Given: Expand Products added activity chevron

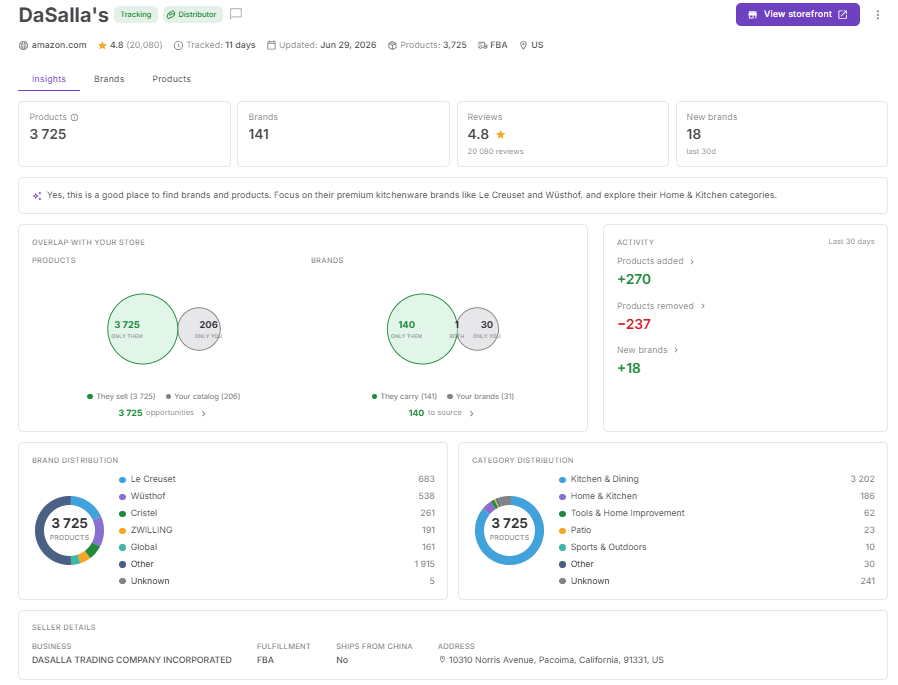Looking at the screenshot, I should click(x=692, y=262).
